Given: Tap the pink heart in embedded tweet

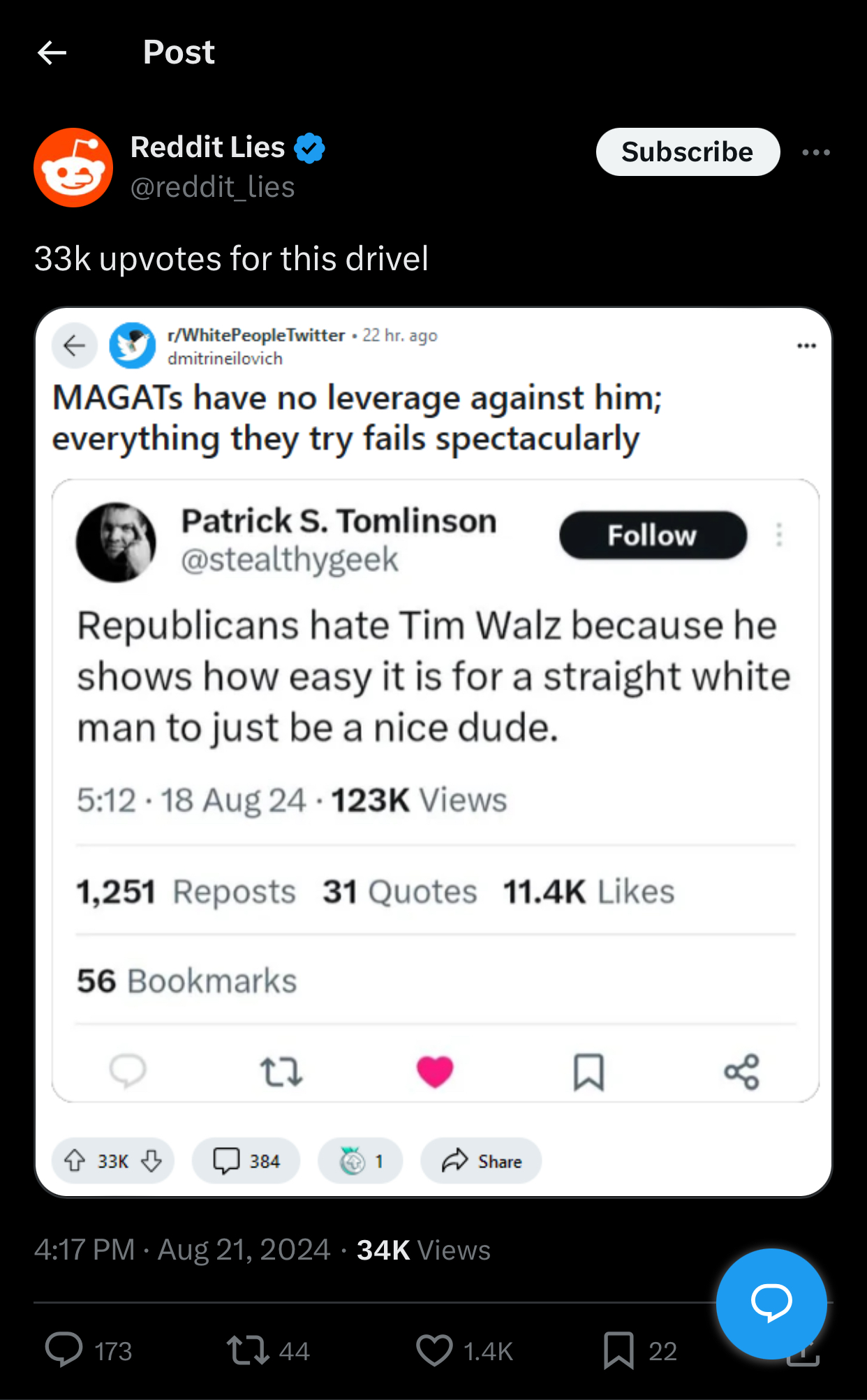Looking at the screenshot, I should click(435, 1072).
